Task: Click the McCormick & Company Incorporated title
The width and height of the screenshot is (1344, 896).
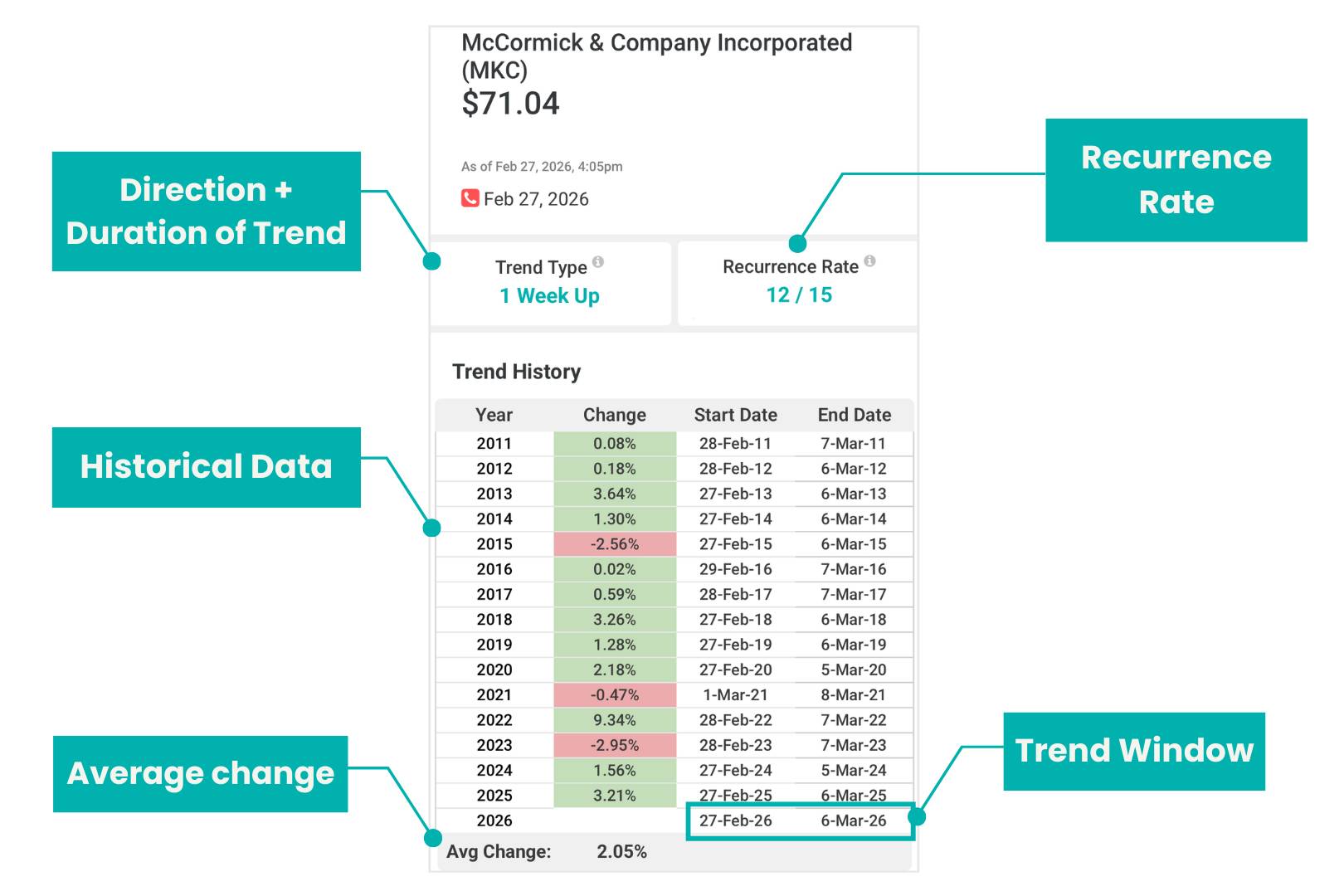Action: [x=656, y=43]
